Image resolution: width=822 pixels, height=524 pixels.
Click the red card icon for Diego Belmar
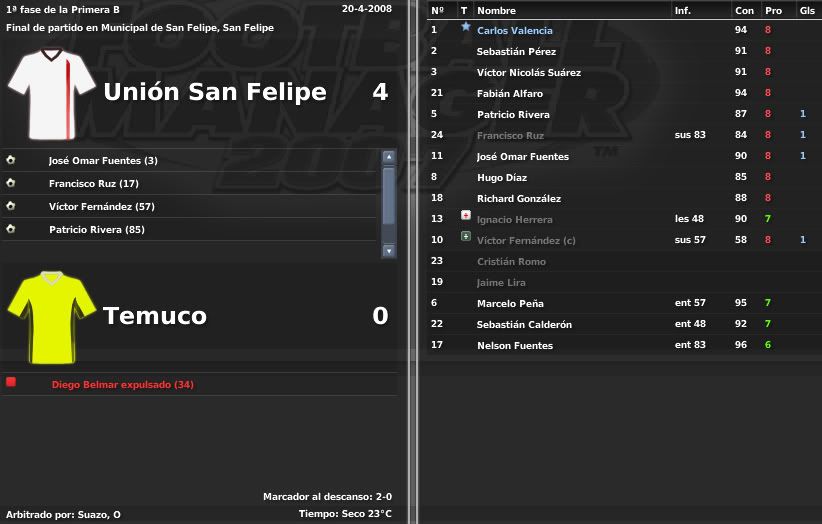[x=11, y=382]
